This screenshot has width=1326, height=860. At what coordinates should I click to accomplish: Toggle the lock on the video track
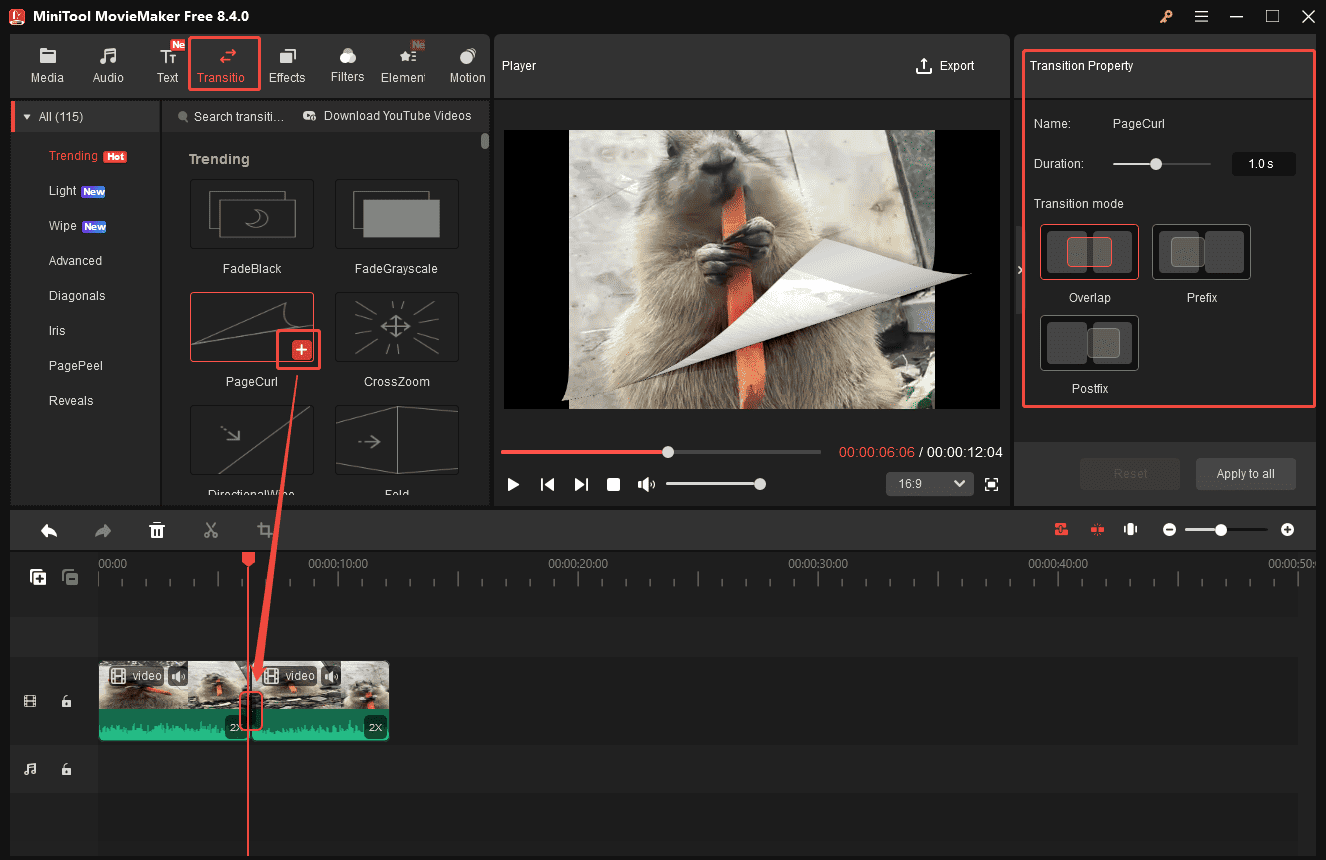point(66,701)
